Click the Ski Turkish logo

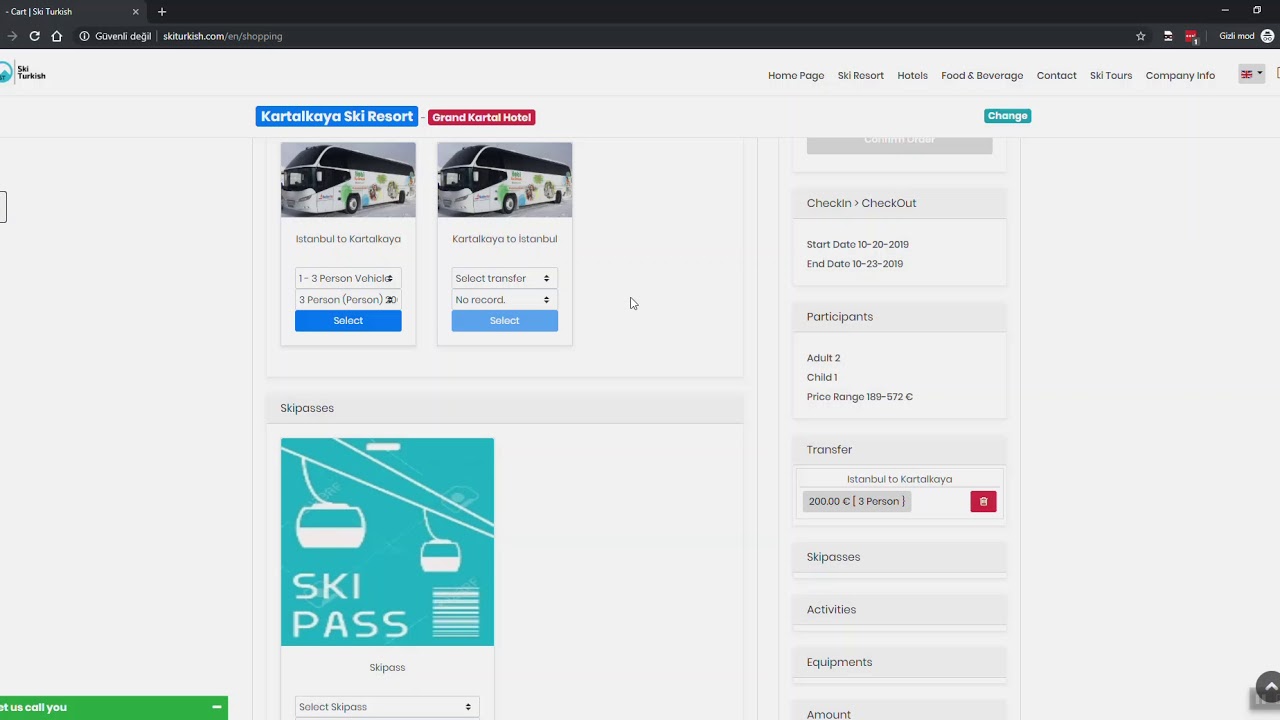[x=23, y=72]
